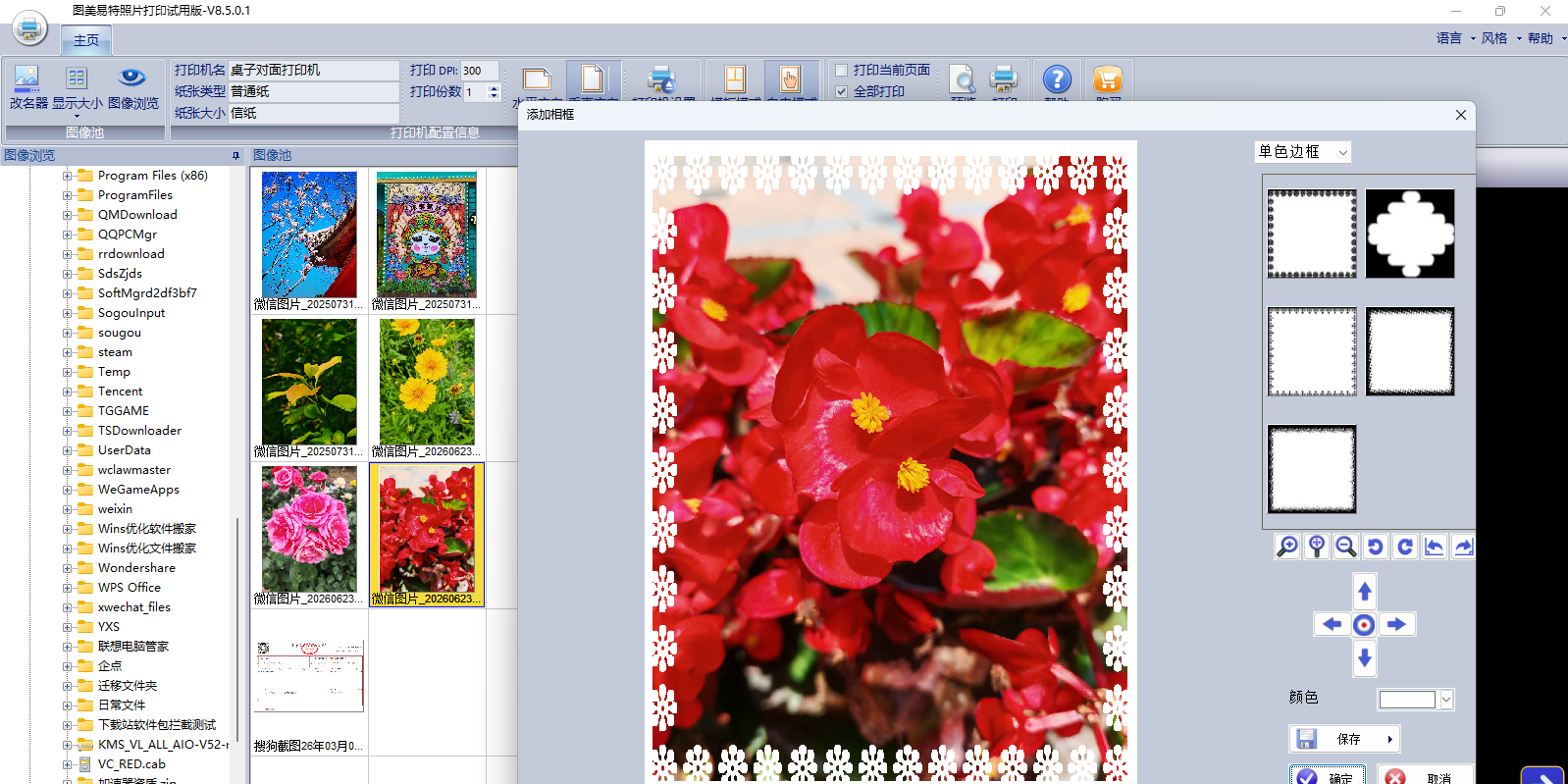The height and width of the screenshot is (784, 1568).
Task: Expand the steam folder node
Action: (68, 352)
